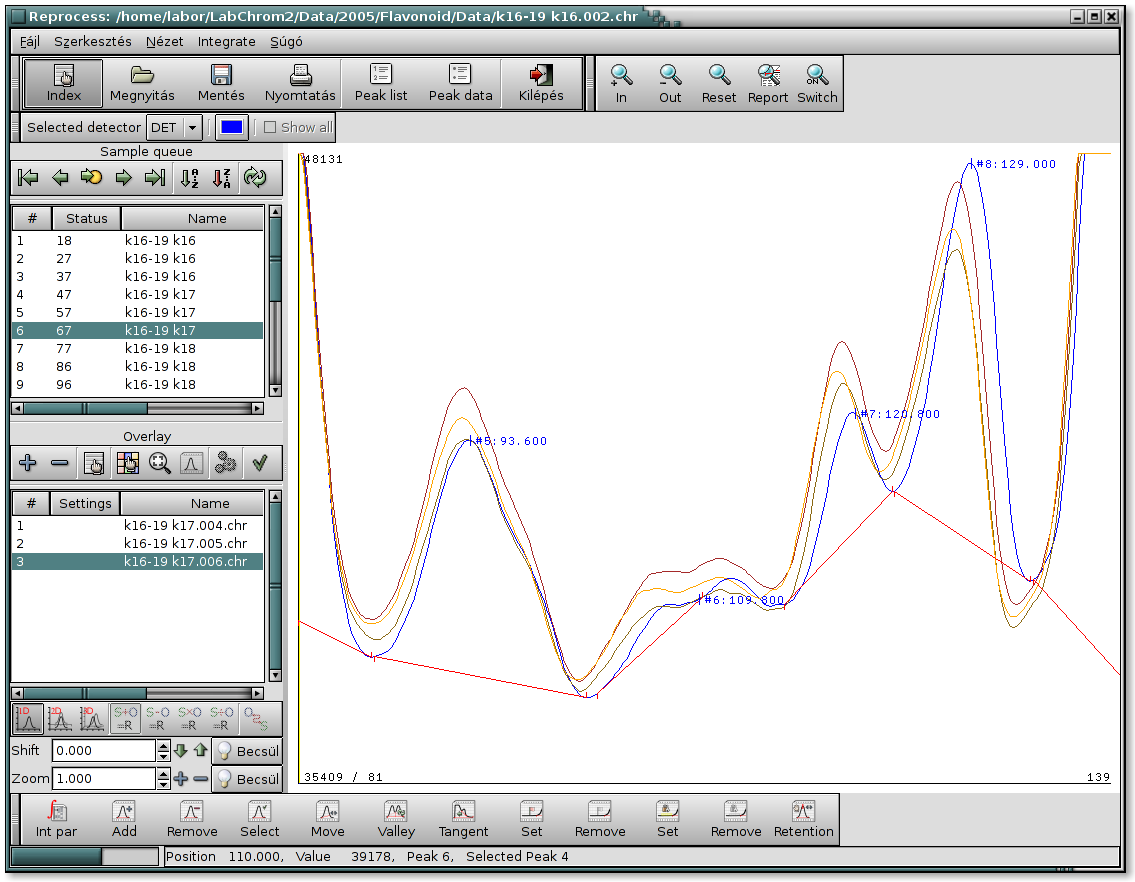Open the Int par integration parameters
This screenshot has width=1135, height=882.
click(57, 818)
